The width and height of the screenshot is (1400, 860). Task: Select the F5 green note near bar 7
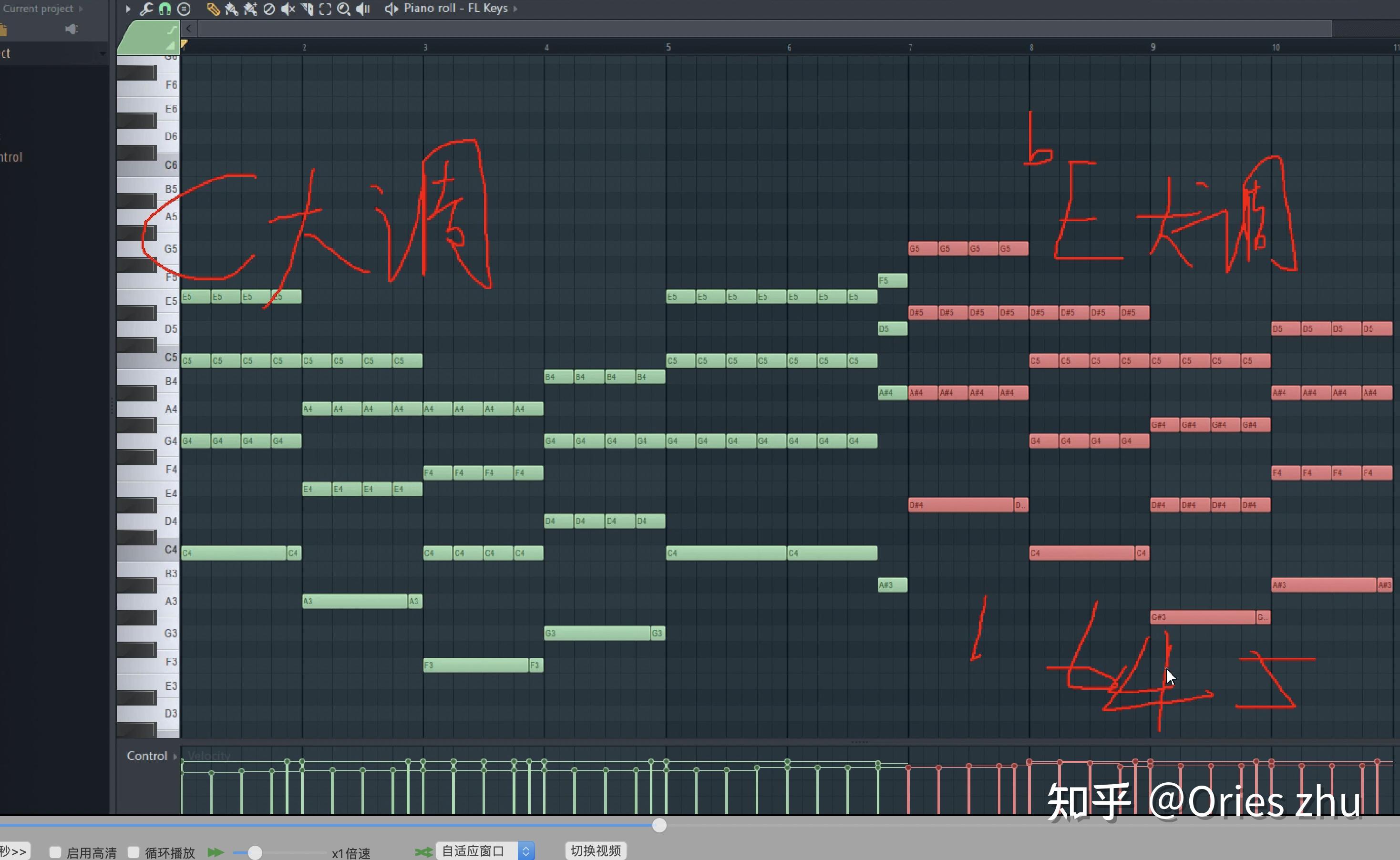pyautogui.click(x=893, y=280)
